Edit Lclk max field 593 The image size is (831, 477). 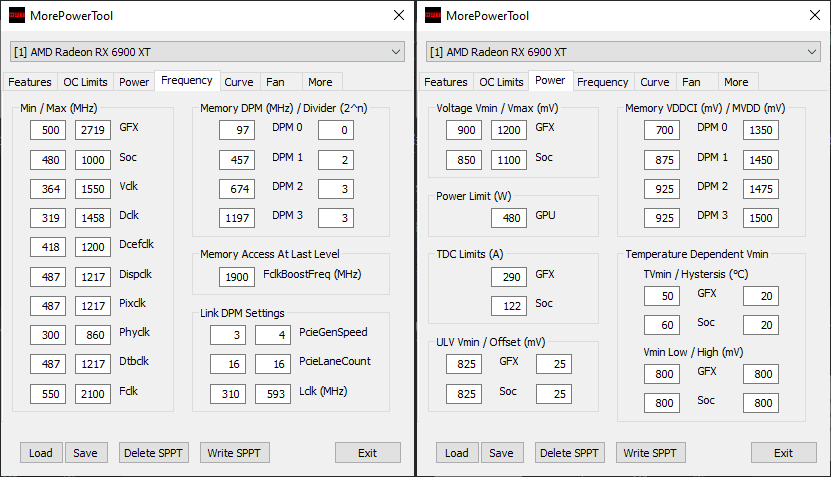(273, 394)
